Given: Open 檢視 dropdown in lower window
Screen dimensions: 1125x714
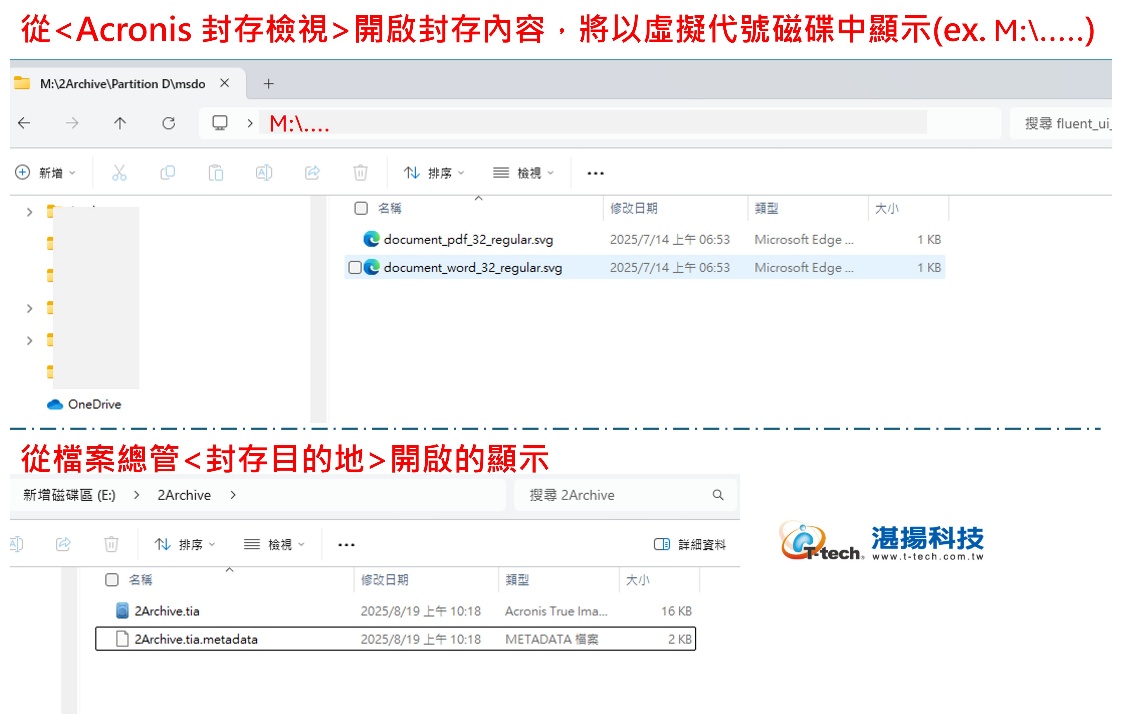Looking at the screenshot, I should 275,545.
